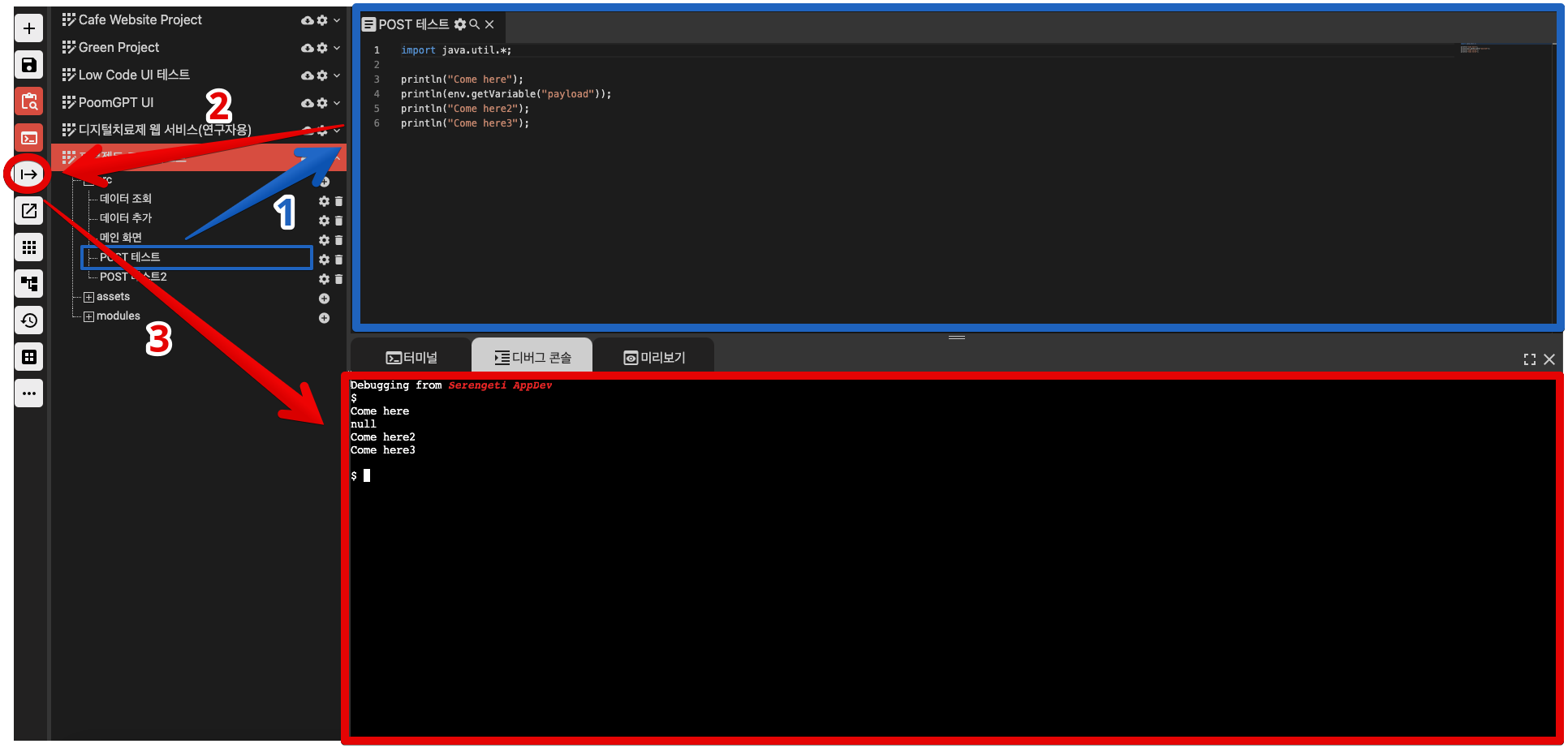Expand the modules folder node
The image size is (1568, 748).
coord(89,316)
